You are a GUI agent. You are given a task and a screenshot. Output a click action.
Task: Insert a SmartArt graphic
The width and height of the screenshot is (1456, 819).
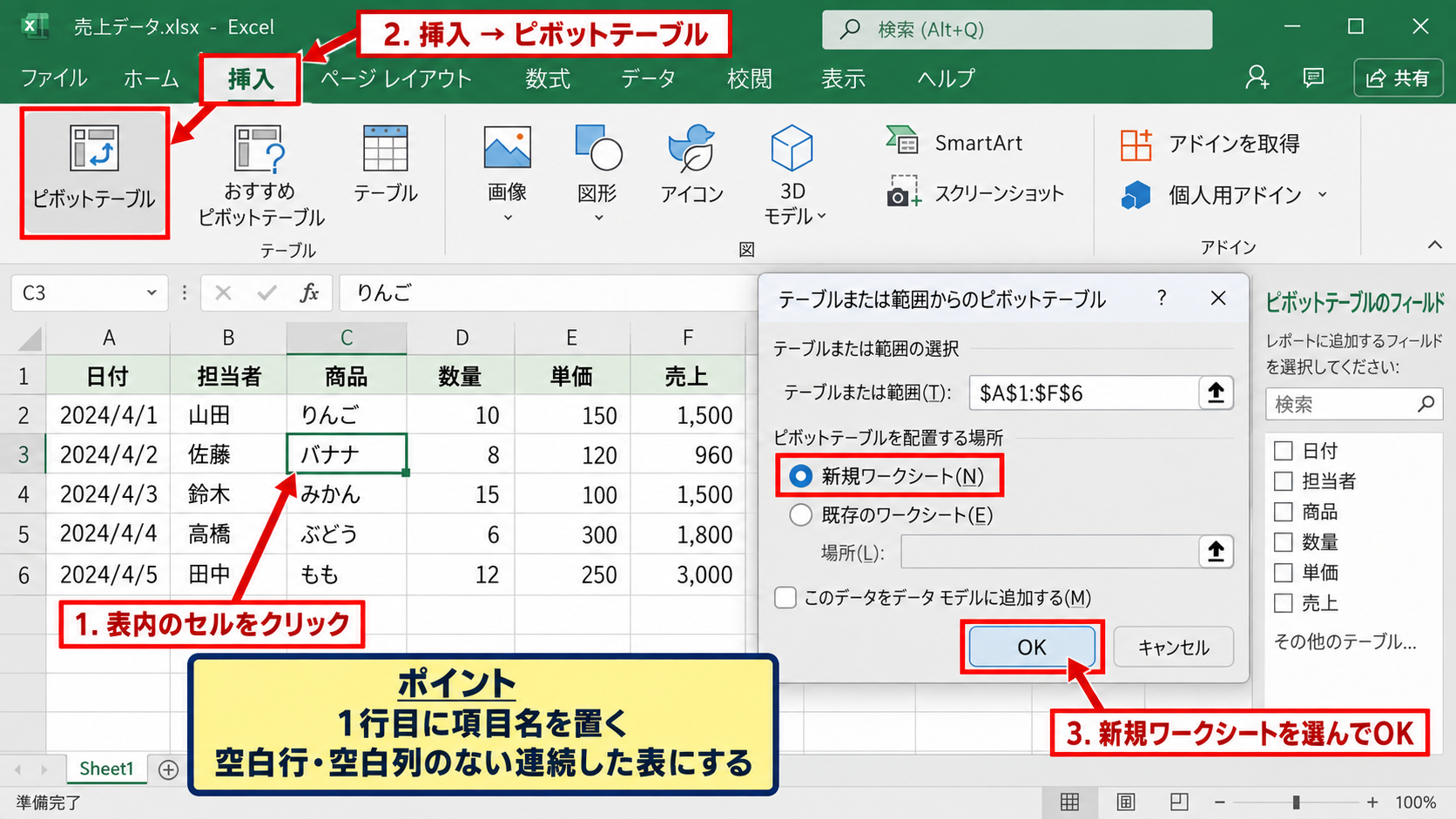(954, 143)
